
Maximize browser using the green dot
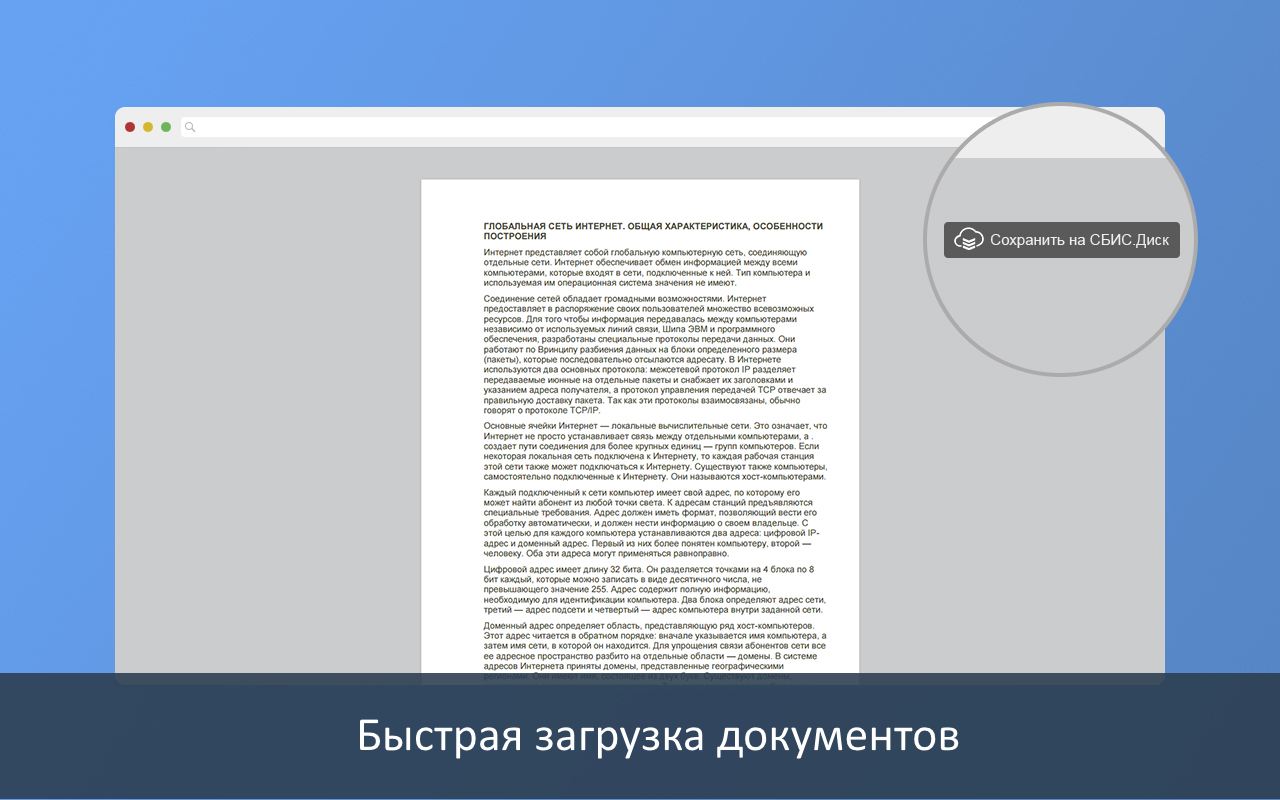pyautogui.click(x=166, y=127)
